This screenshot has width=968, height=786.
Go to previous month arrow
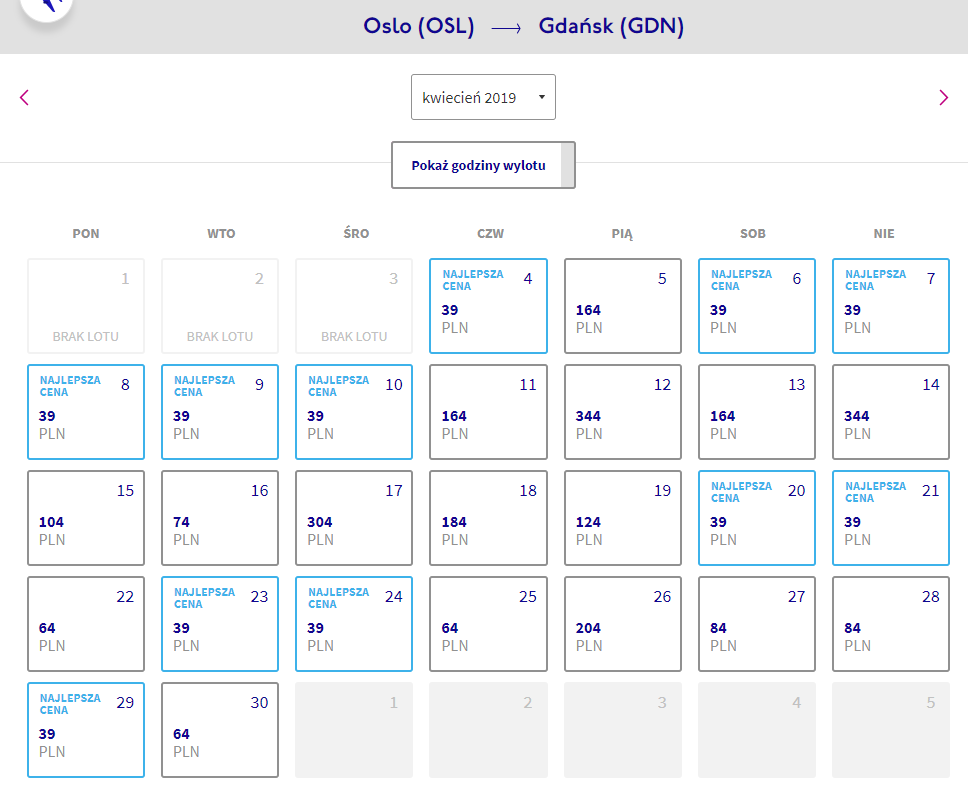(25, 97)
